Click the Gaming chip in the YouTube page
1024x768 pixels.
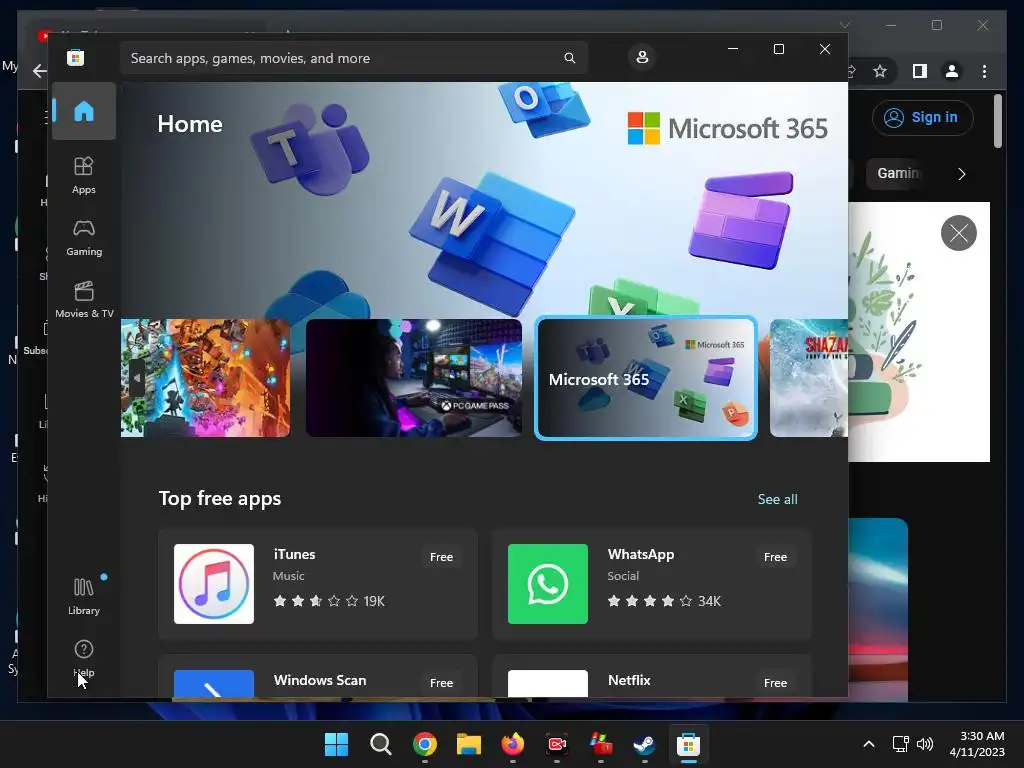pos(895,173)
